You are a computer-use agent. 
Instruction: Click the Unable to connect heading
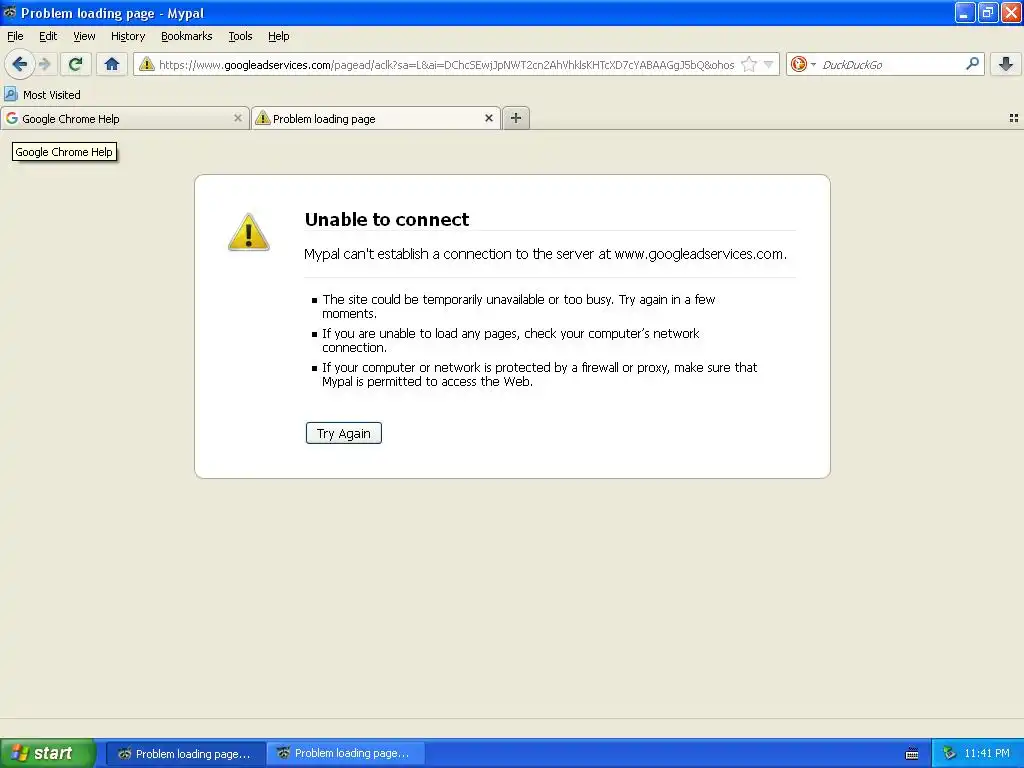[387, 219]
